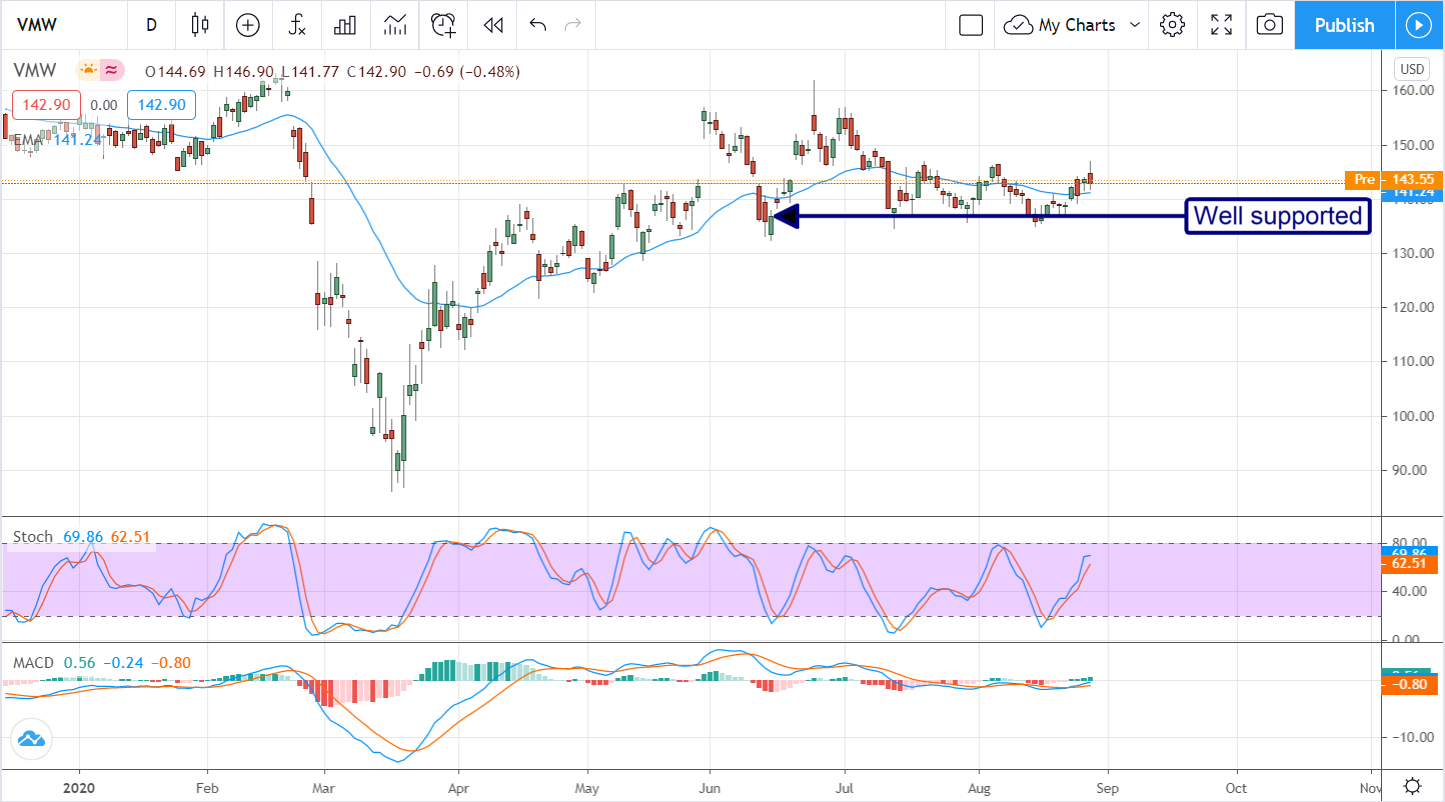The image size is (1445, 802).
Task: Click the MACD indicator legend label
Action: click(x=35, y=662)
